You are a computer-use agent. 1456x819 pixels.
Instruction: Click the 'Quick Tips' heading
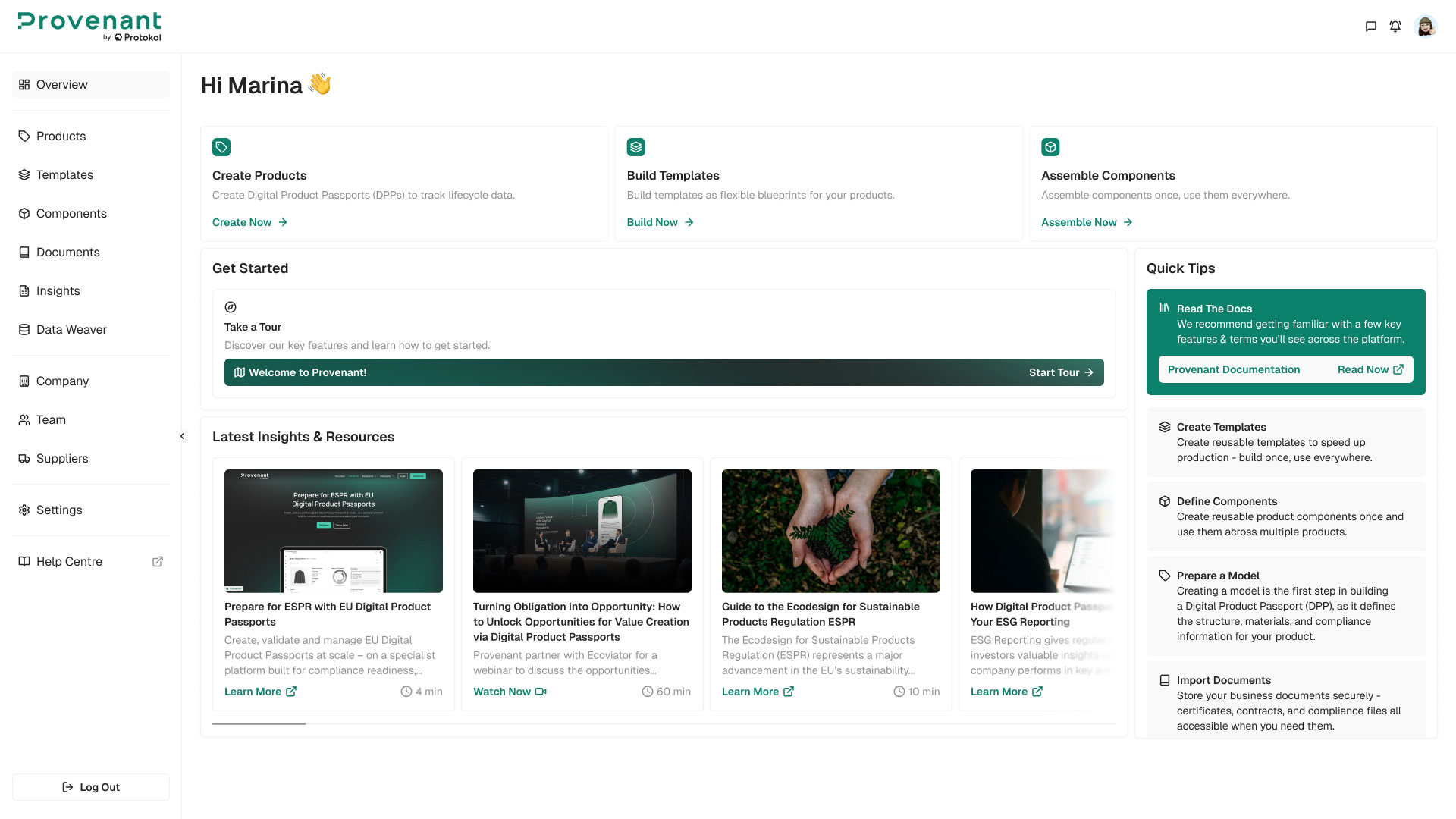coord(1181,268)
